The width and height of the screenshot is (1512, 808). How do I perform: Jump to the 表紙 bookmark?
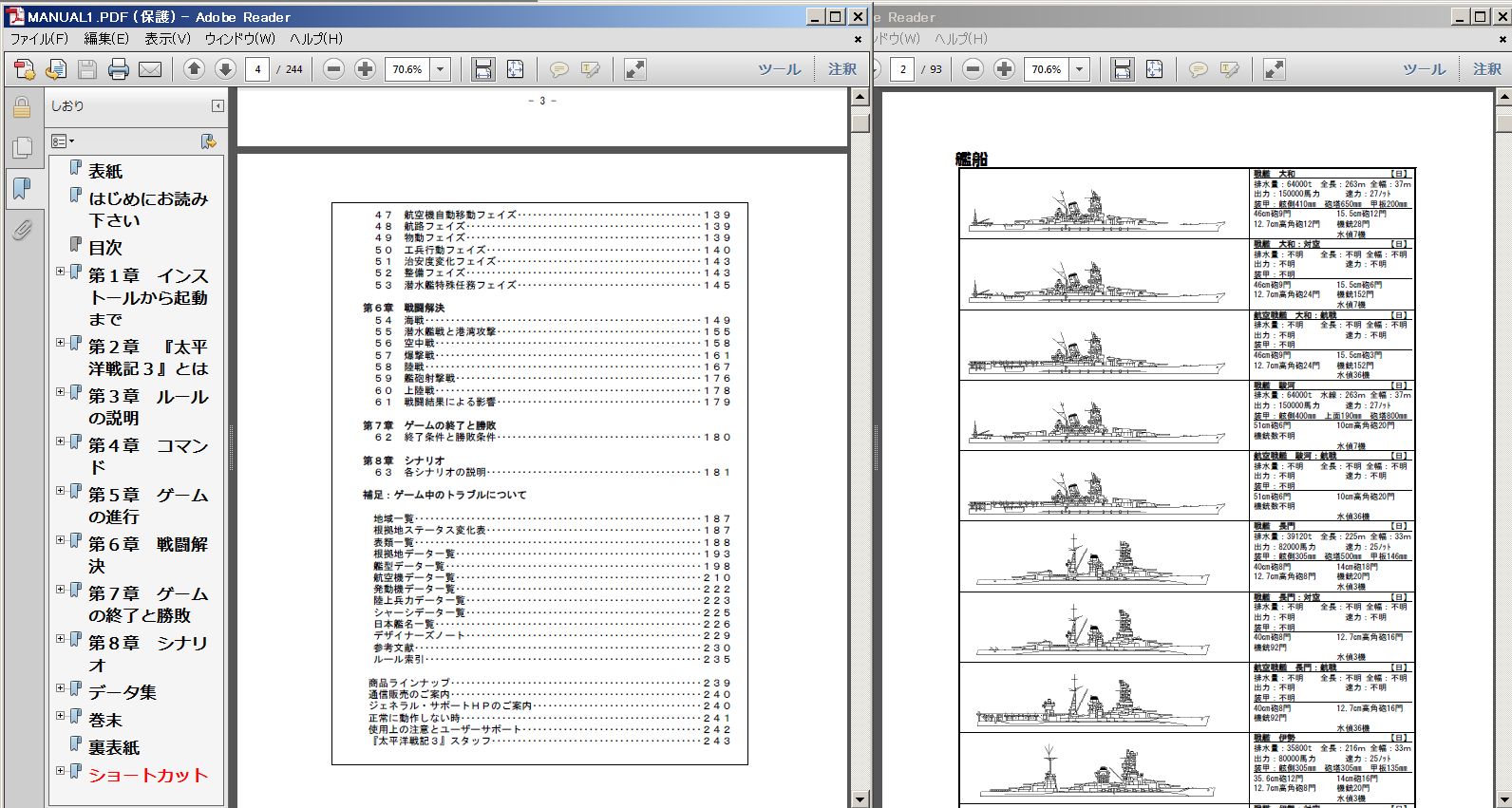click(x=105, y=171)
